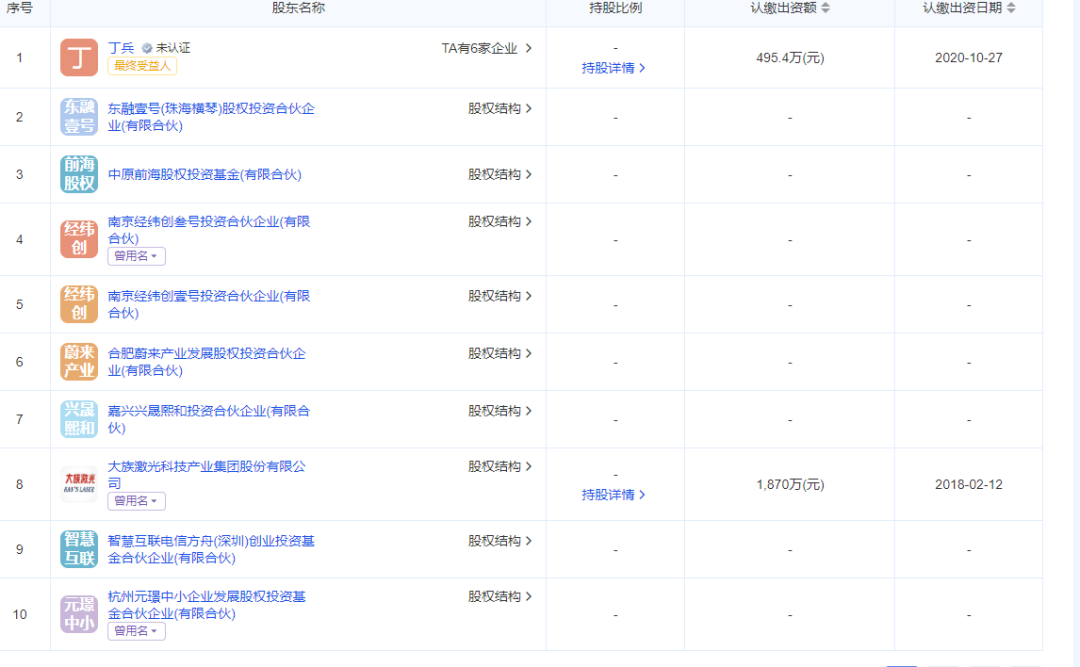Sort by 认缴出资日期 column header
This screenshot has height=667, width=1080.
(x=968, y=8)
